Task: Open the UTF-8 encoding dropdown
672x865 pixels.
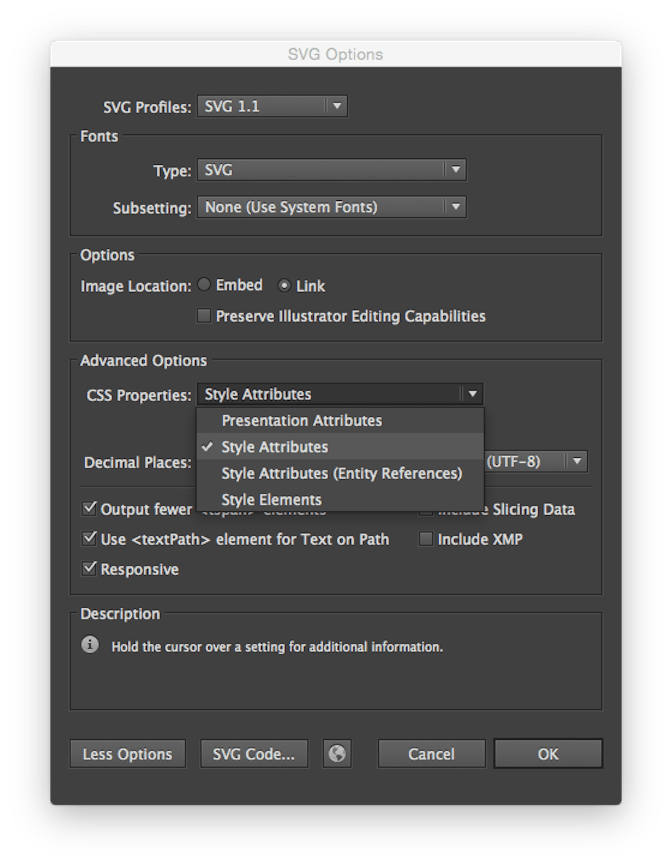Action: pos(577,461)
